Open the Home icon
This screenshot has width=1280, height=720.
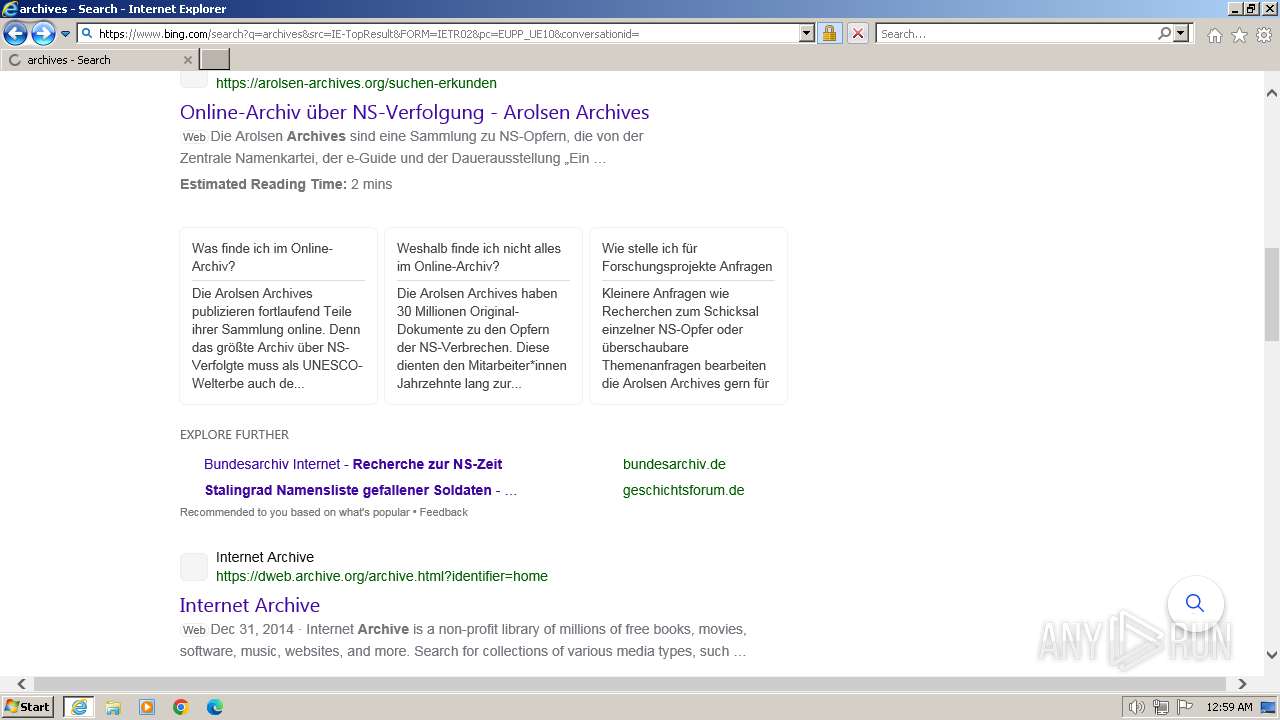[1214, 35]
